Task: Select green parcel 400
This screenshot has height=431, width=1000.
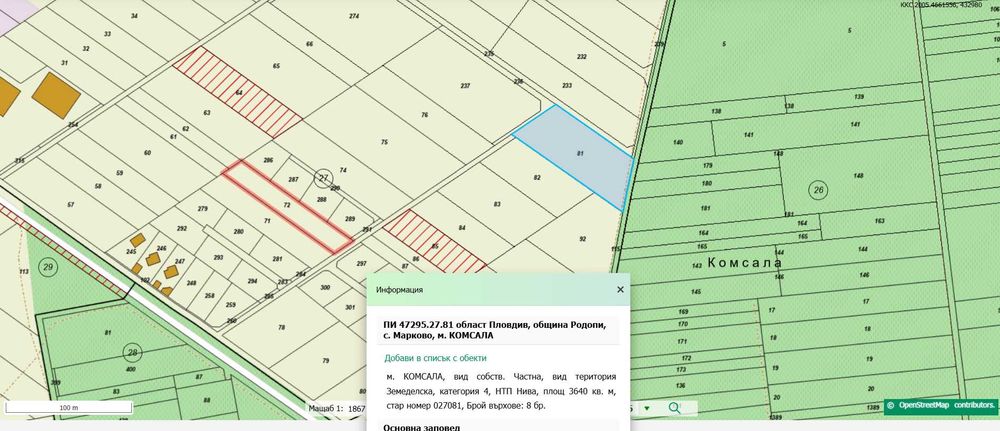Action: [131, 369]
